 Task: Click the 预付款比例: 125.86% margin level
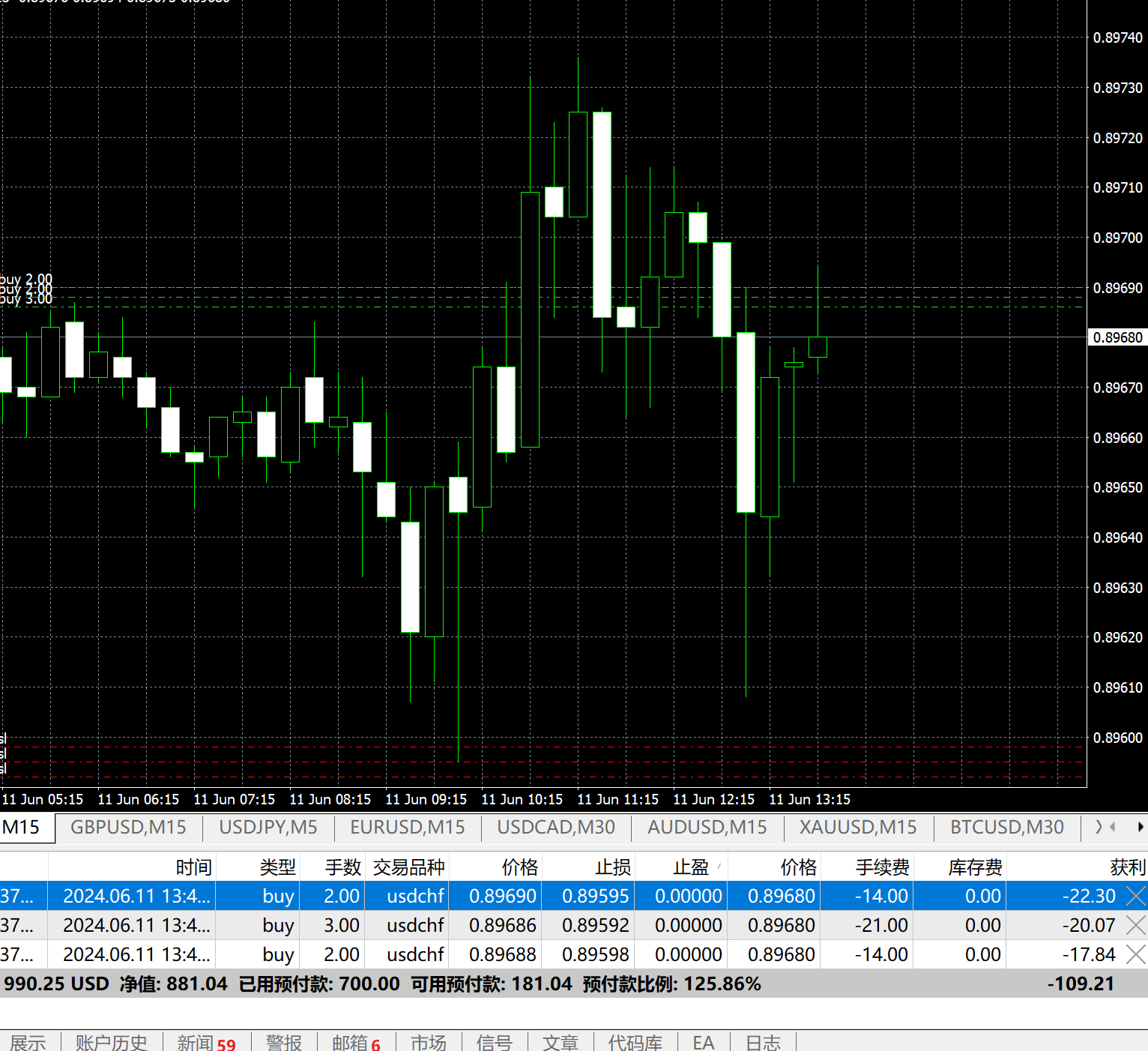coord(671,984)
